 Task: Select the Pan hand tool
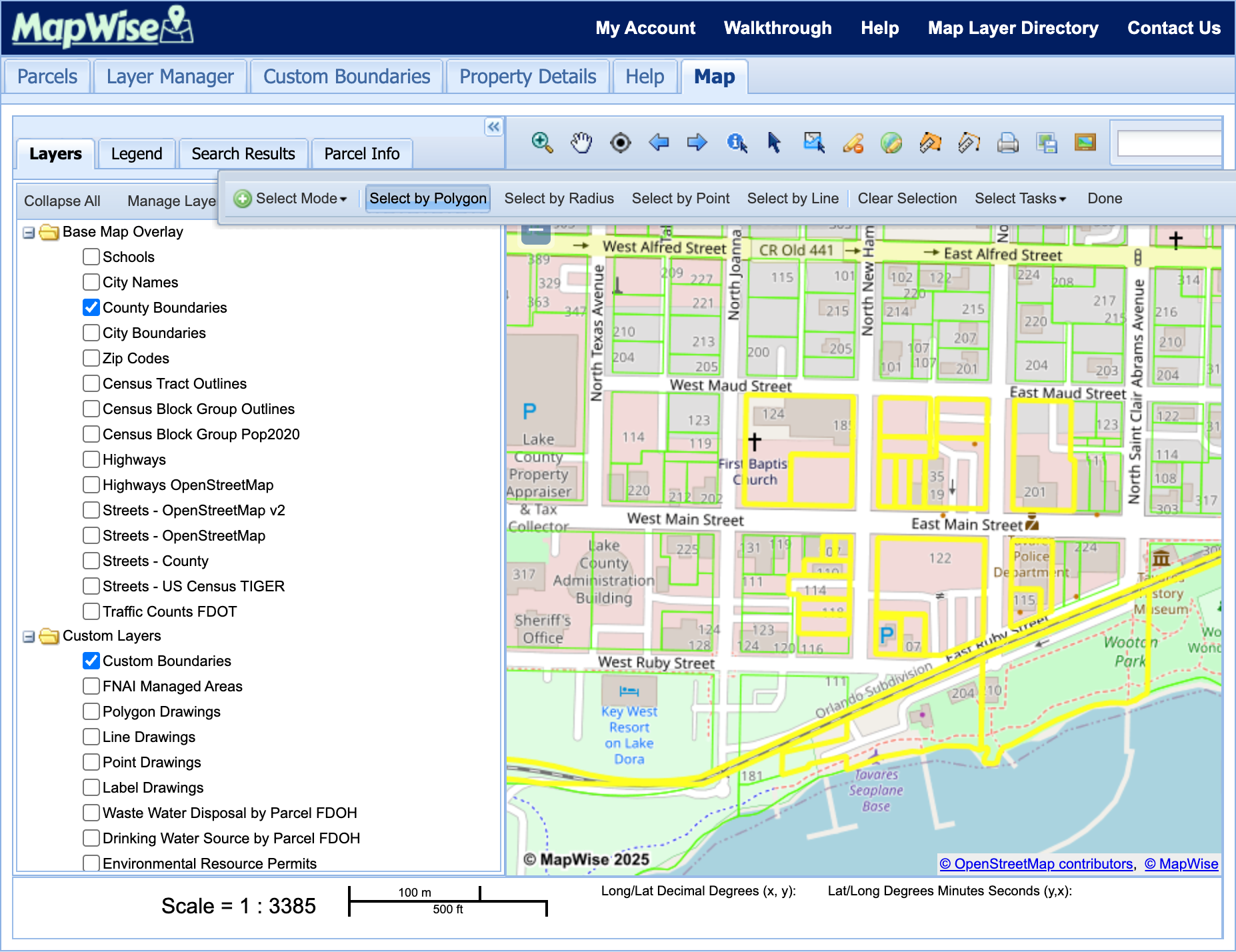[581, 142]
